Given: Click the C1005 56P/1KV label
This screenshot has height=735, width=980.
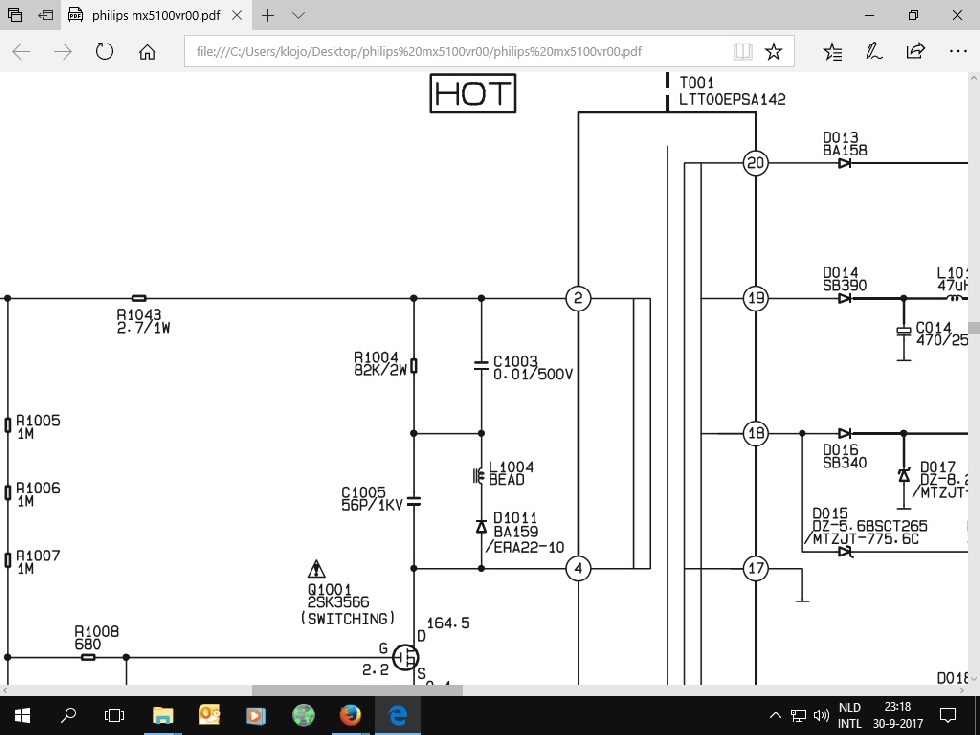Looking at the screenshot, I should tap(372, 499).
